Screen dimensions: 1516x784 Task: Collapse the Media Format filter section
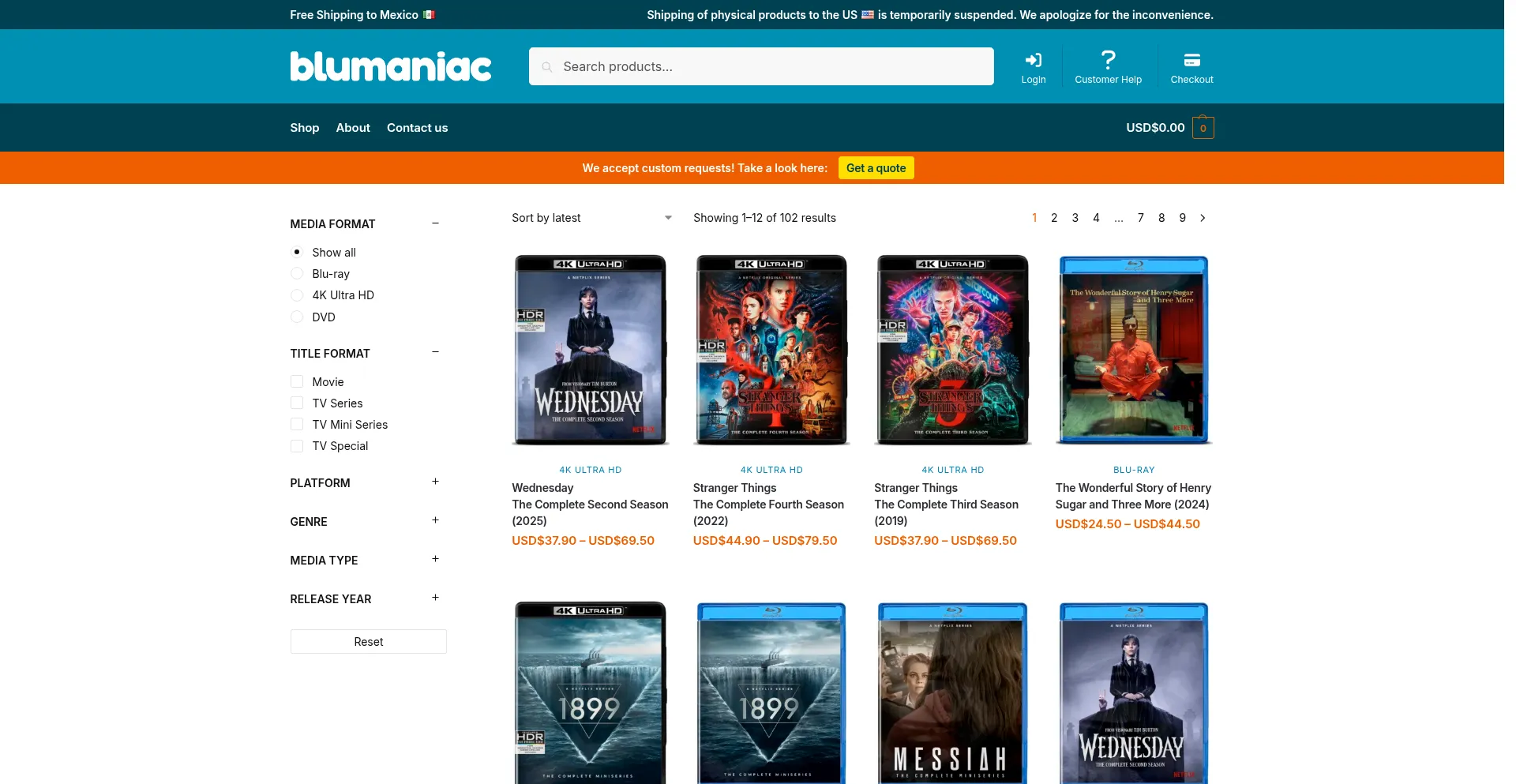tap(435, 223)
